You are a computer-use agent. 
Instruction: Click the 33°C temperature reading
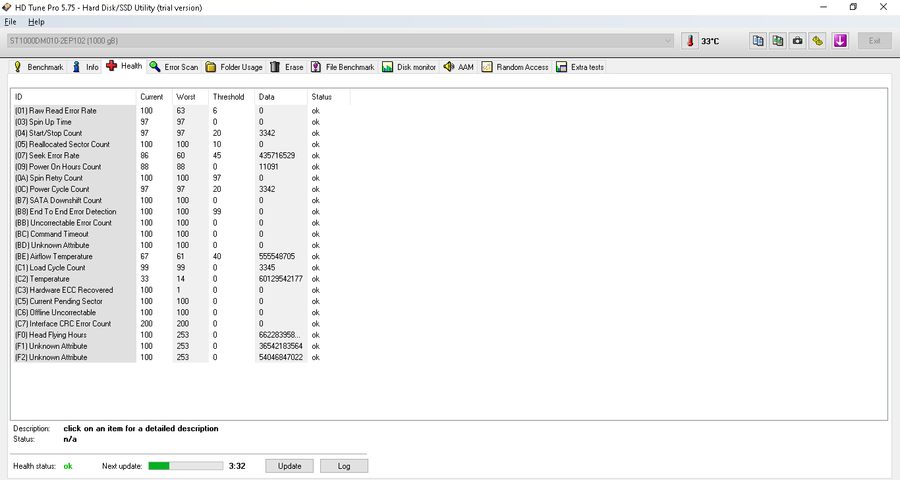[x=710, y=41]
